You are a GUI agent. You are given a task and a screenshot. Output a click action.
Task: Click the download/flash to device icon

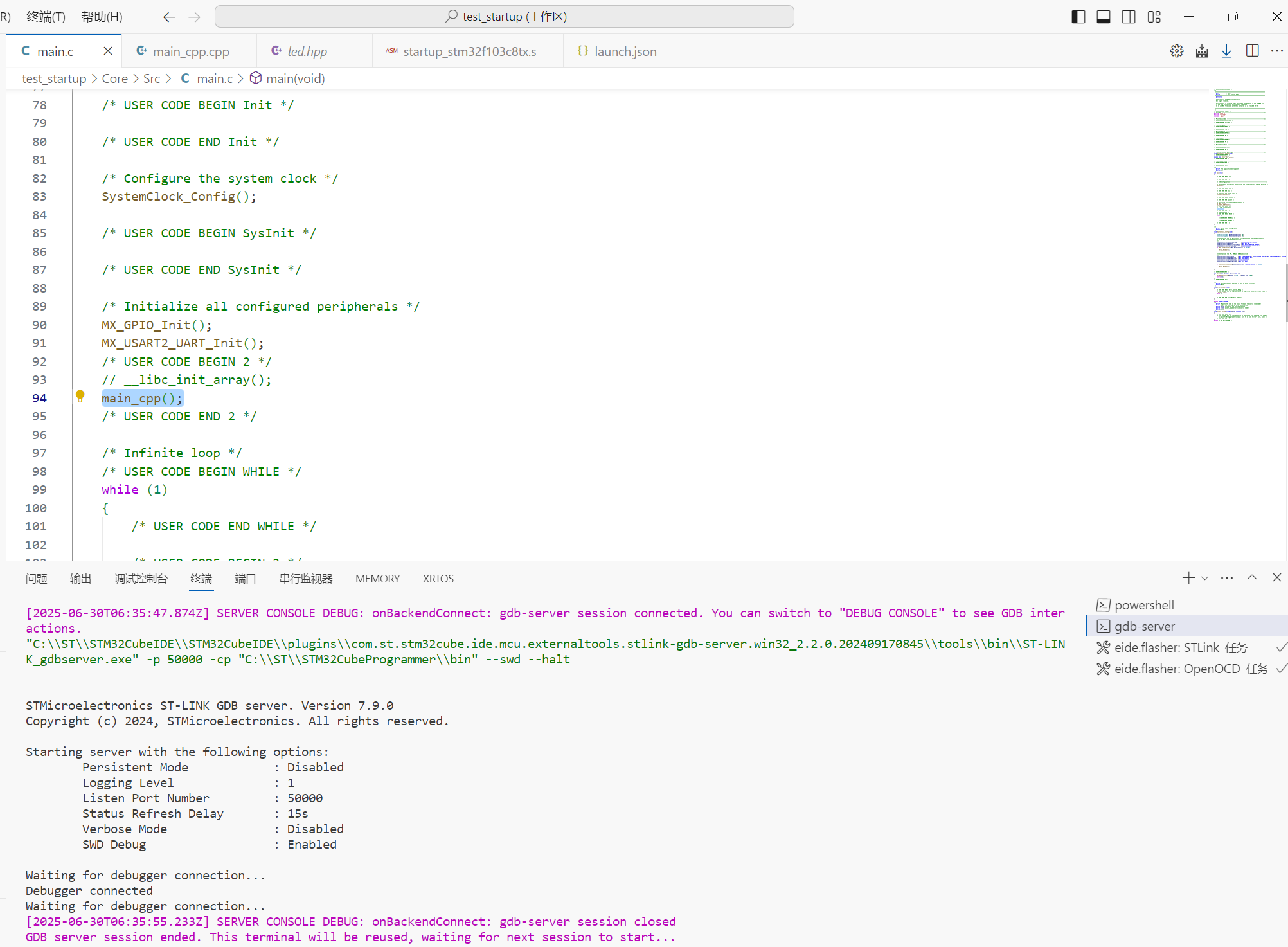(x=1226, y=51)
